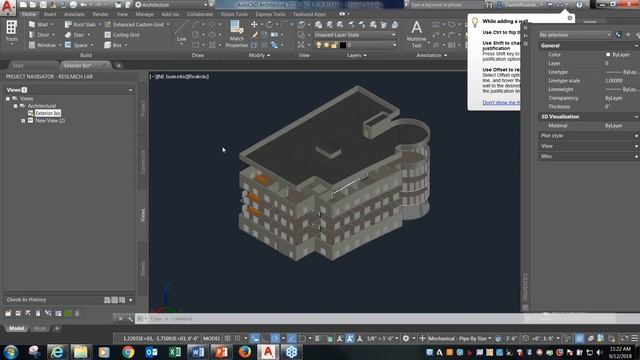Open Mechanical - Pipe By Size dropdown

click(x=460, y=338)
